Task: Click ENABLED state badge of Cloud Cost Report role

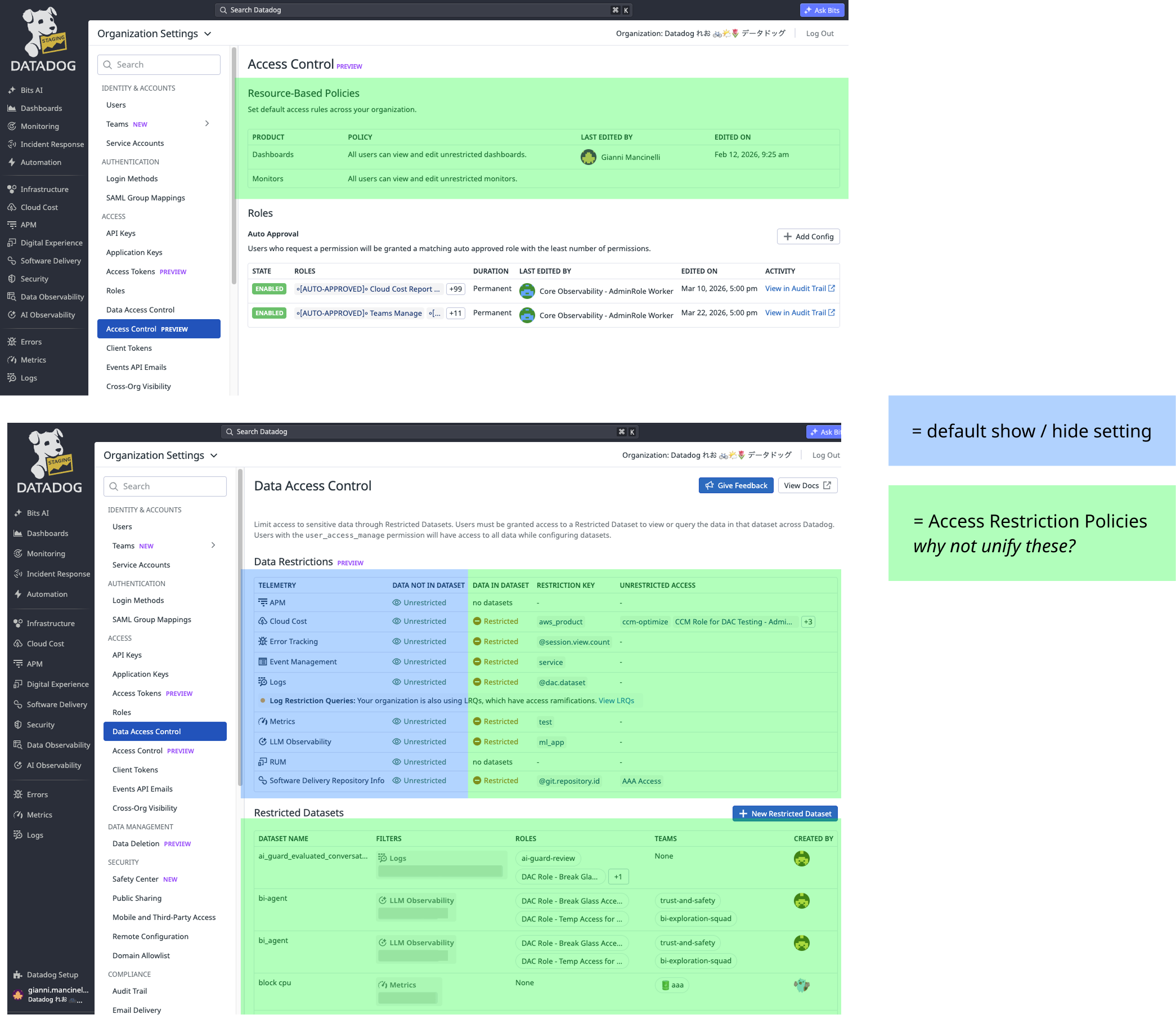Action: 269,289
